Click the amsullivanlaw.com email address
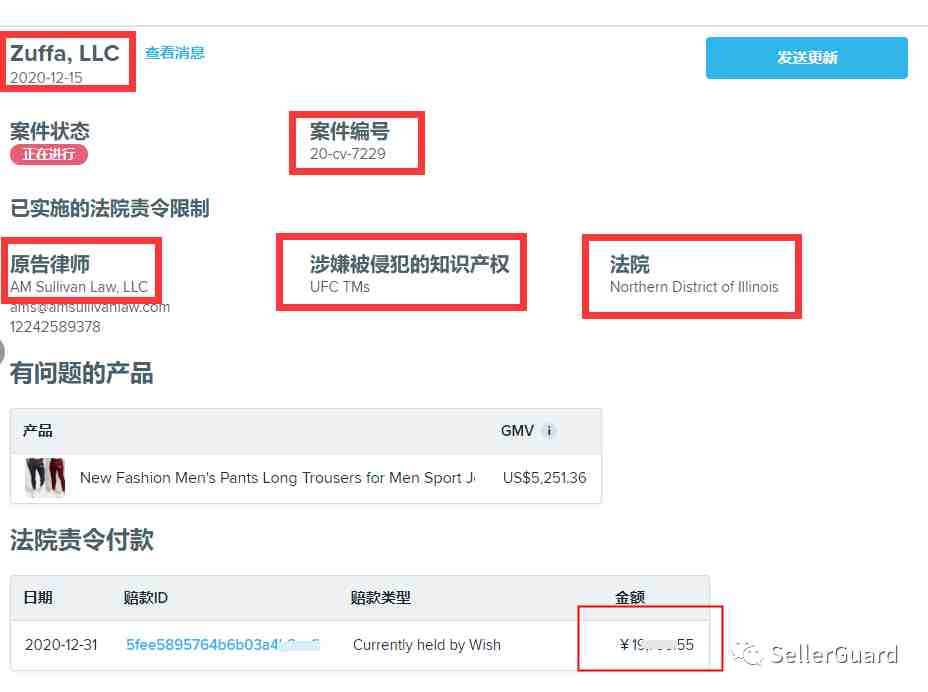 90,307
